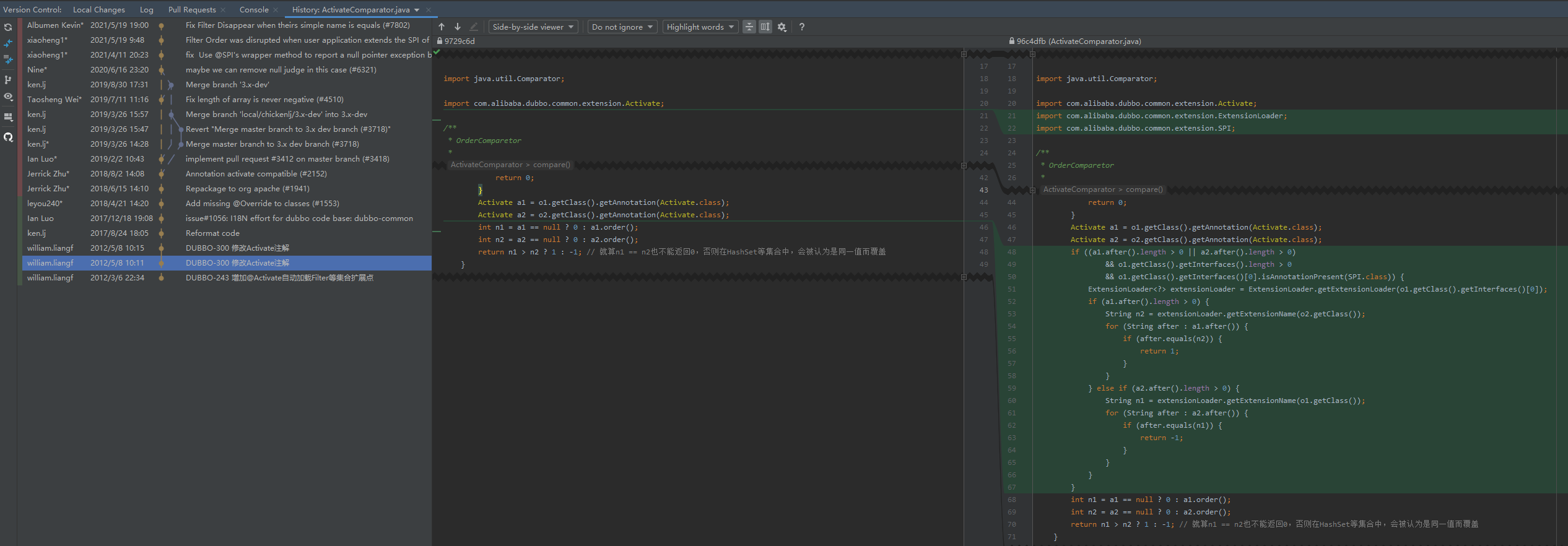Select commit "Revert Merge master branch to 3.x"

point(227,129)
